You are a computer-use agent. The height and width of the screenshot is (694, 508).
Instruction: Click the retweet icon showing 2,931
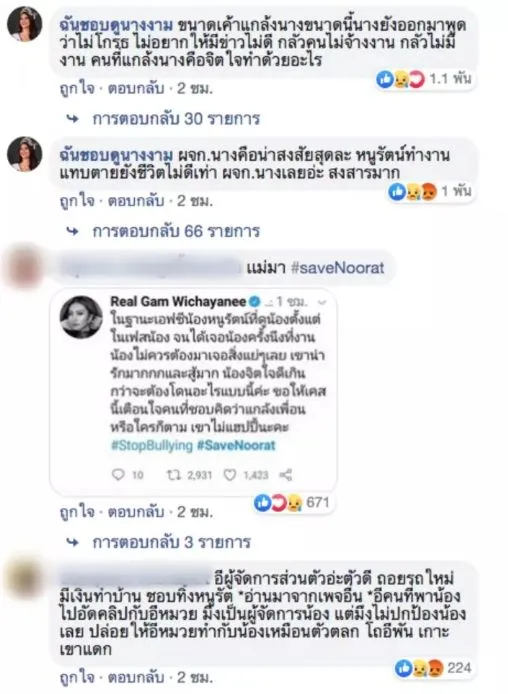coord(173,475)
